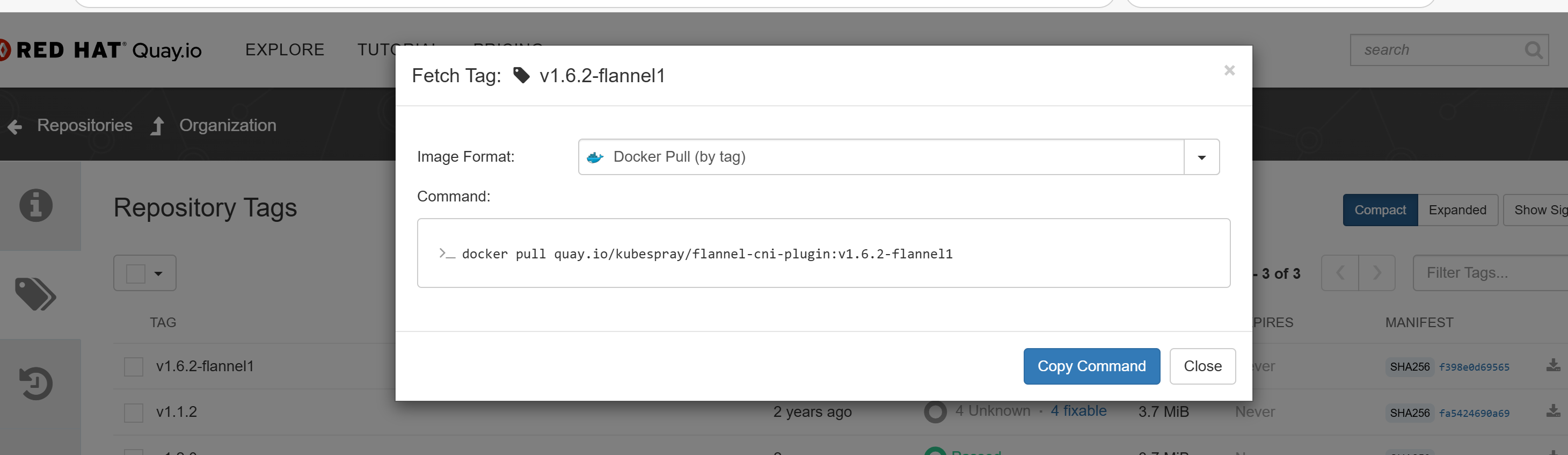Click the Filter Tags input field

click(1485, 273)
